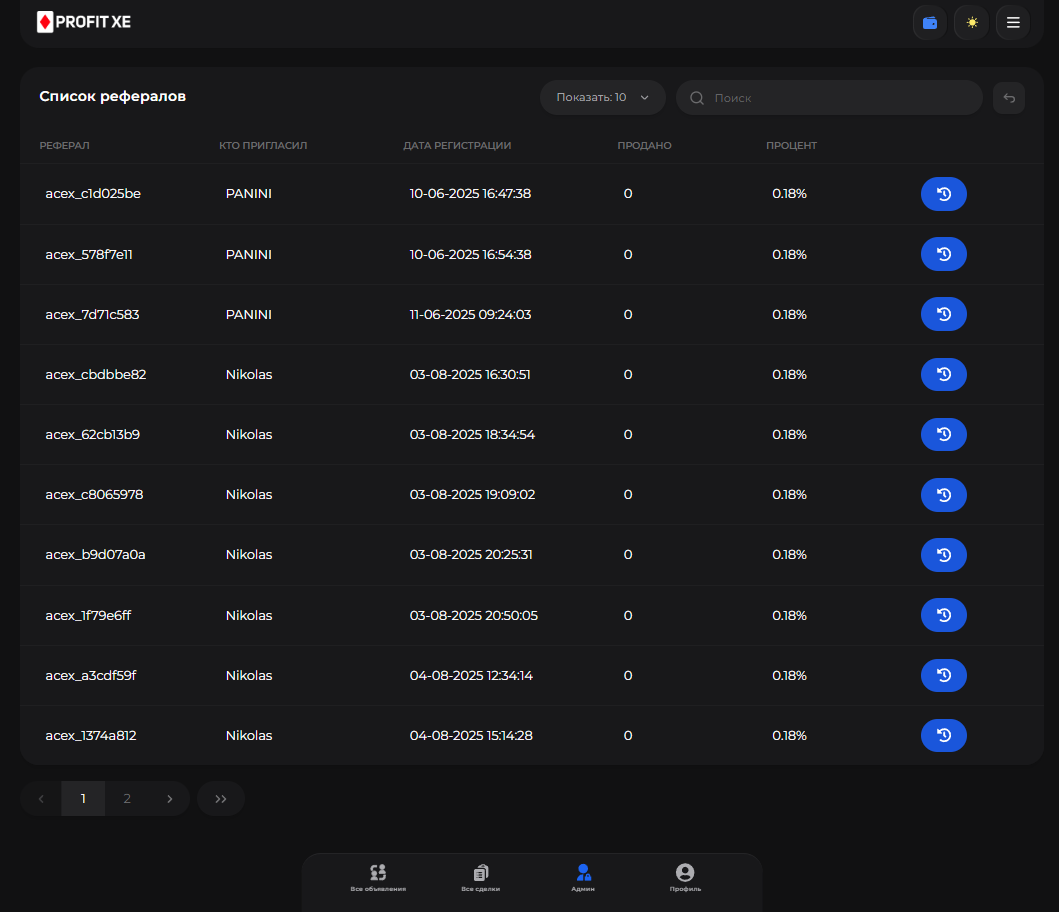Screen dimensions: 1059x912
Task: Select page 1 in pagination
Action: pyautogui.click(x=83, y=799)
